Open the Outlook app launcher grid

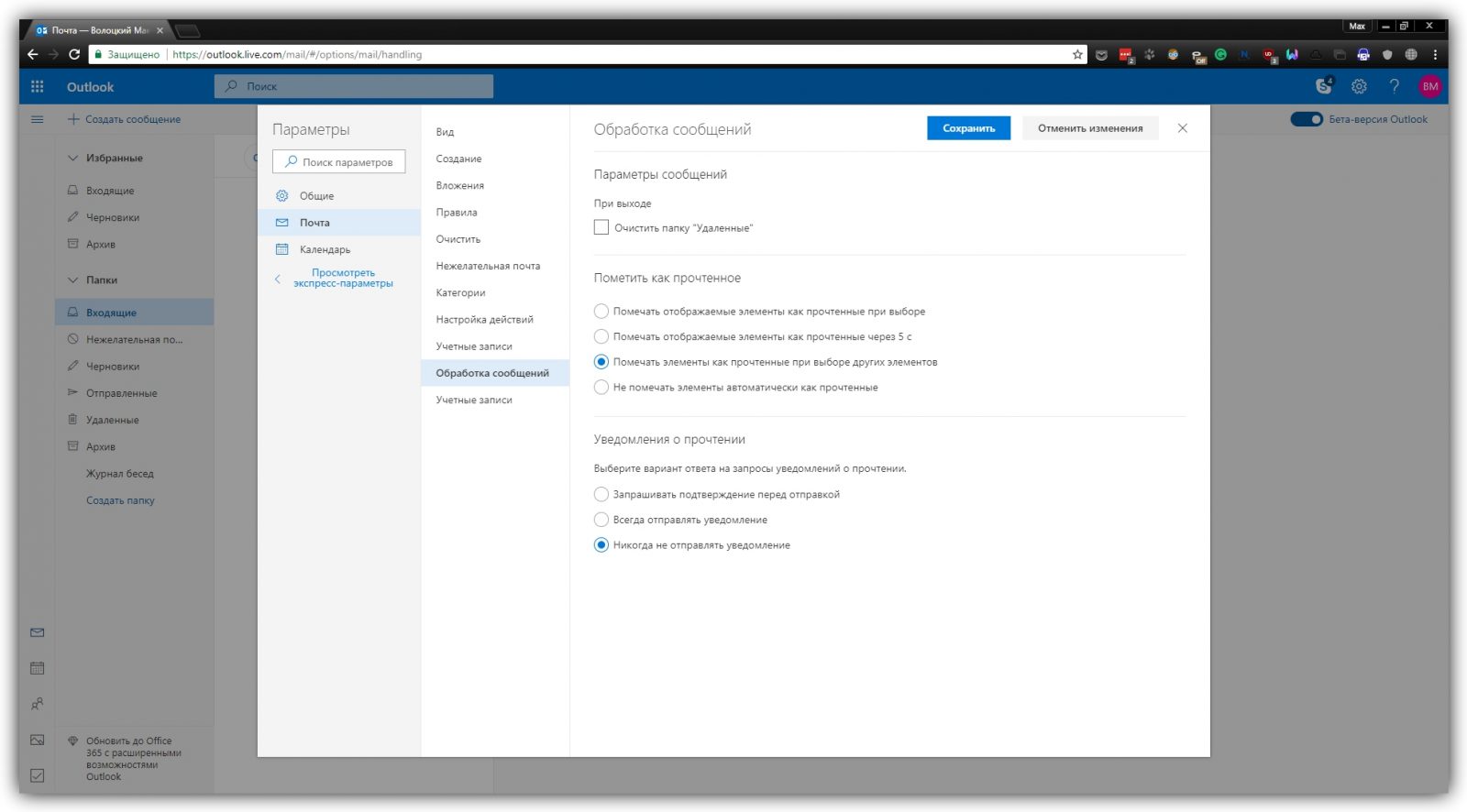[38, 86]
